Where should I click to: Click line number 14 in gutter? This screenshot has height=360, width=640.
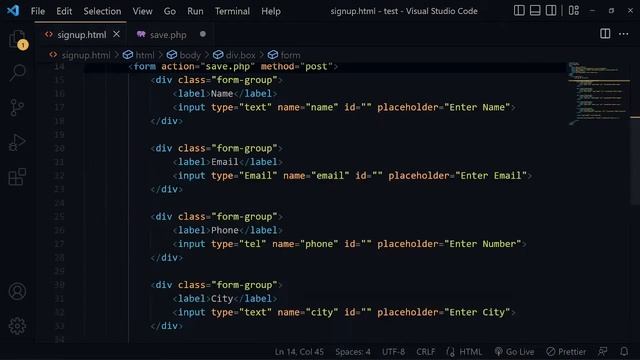59,67
